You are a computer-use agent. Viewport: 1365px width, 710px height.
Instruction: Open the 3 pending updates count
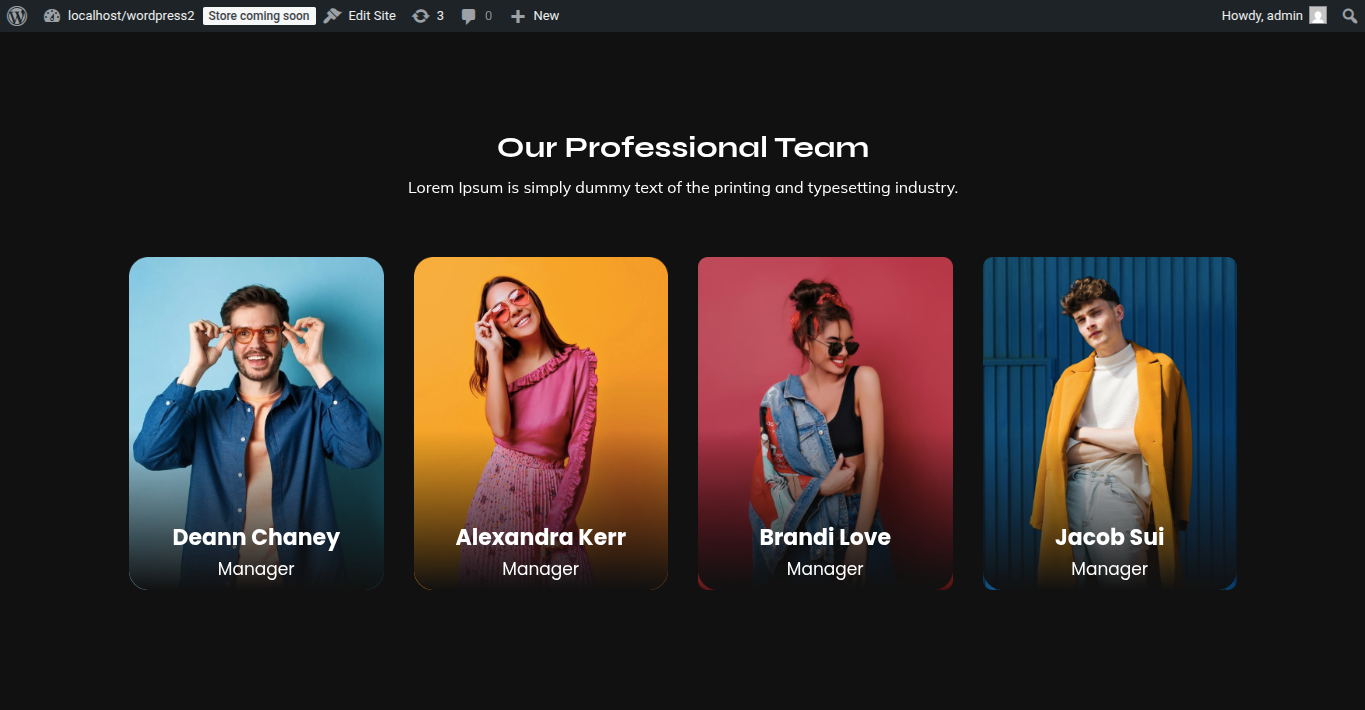coord(440,16)
